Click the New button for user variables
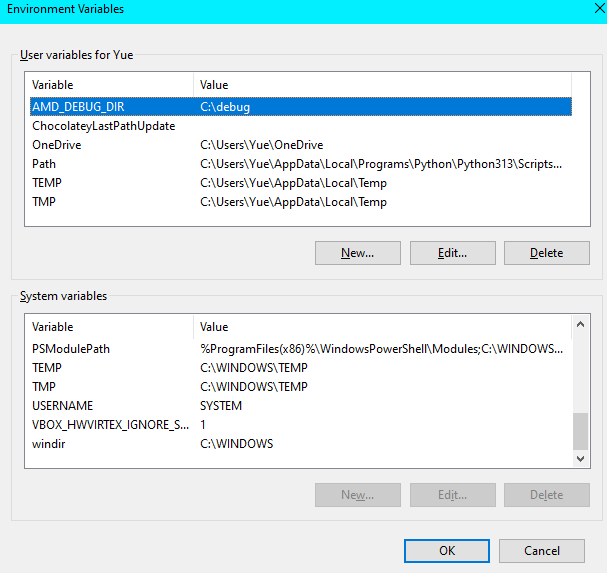This screenshot has height=573, width=607. pyautogui.click(x=357, y=253)
